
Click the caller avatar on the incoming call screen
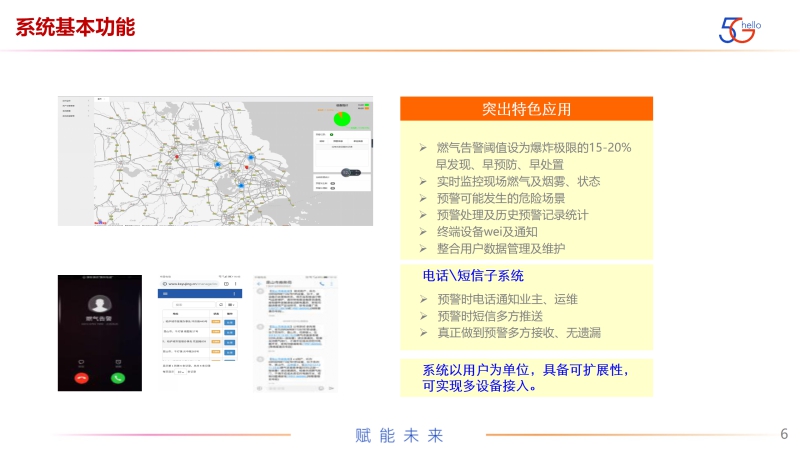click(x=99, y=302)
